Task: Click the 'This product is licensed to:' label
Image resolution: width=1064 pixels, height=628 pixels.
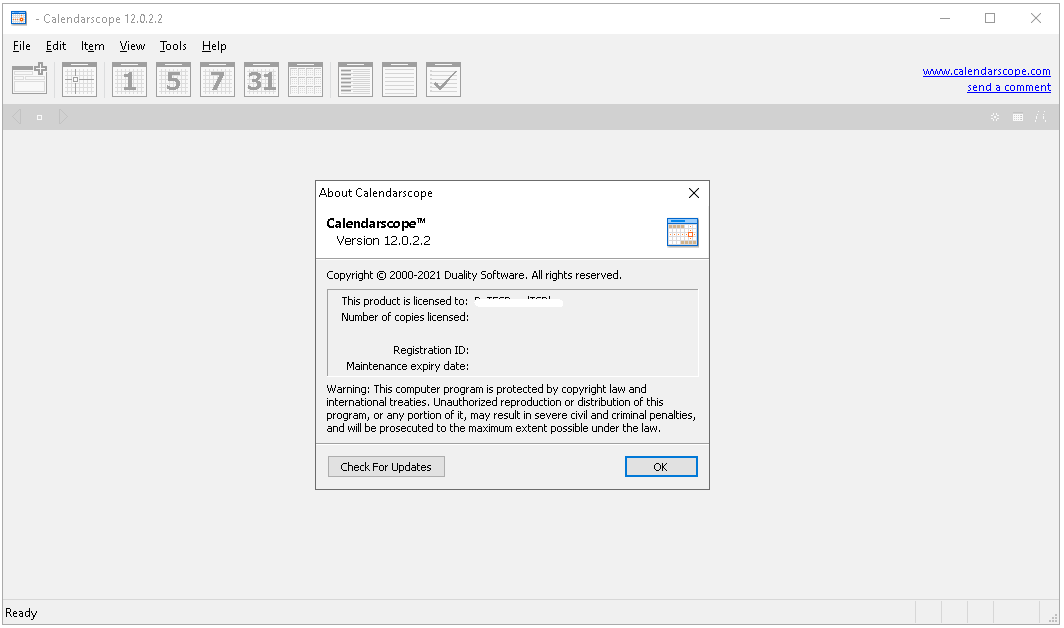Action: (404, 301)
